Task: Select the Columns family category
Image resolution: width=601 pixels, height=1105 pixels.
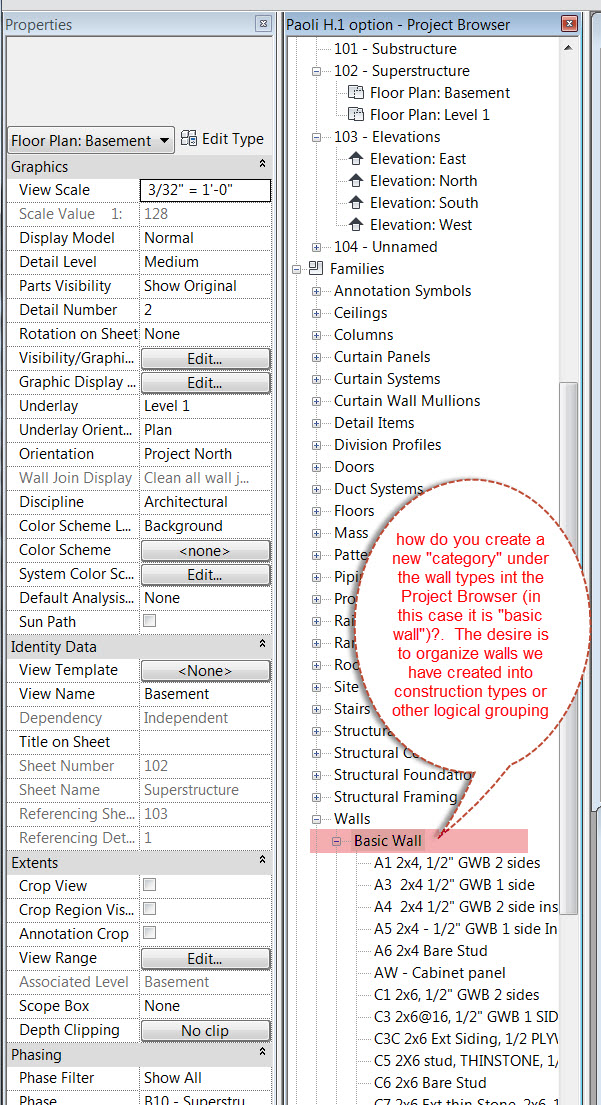Action: tap(364, 335)
